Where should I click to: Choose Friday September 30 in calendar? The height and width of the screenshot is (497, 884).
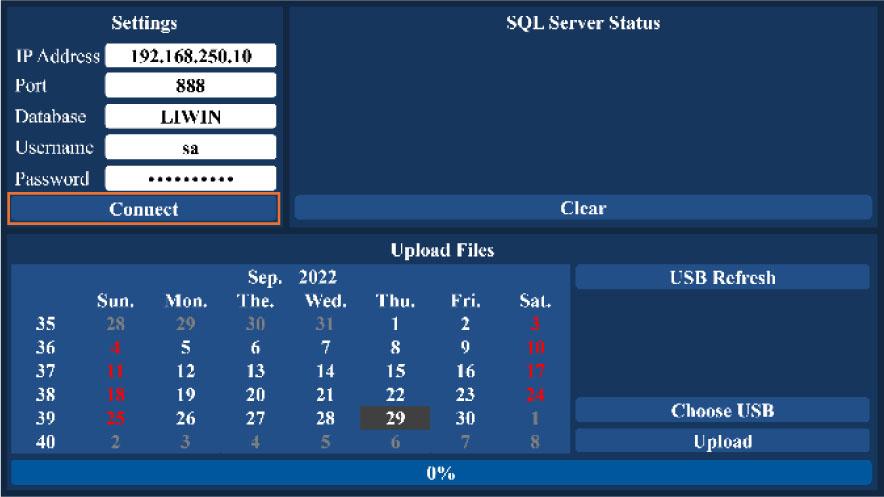click(465, 418)
